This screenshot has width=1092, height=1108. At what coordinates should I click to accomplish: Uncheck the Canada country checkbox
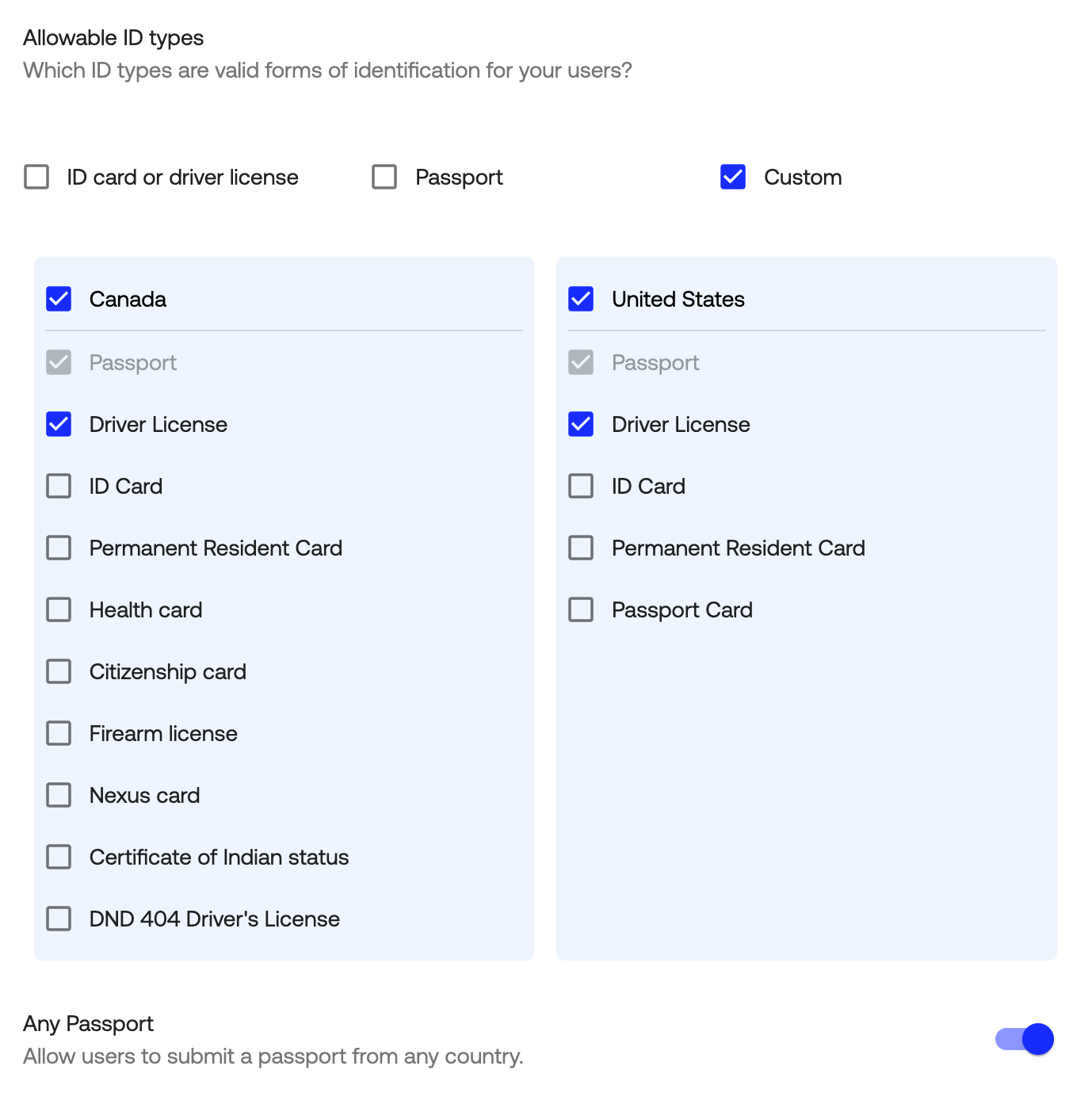[x=59, y=299]
